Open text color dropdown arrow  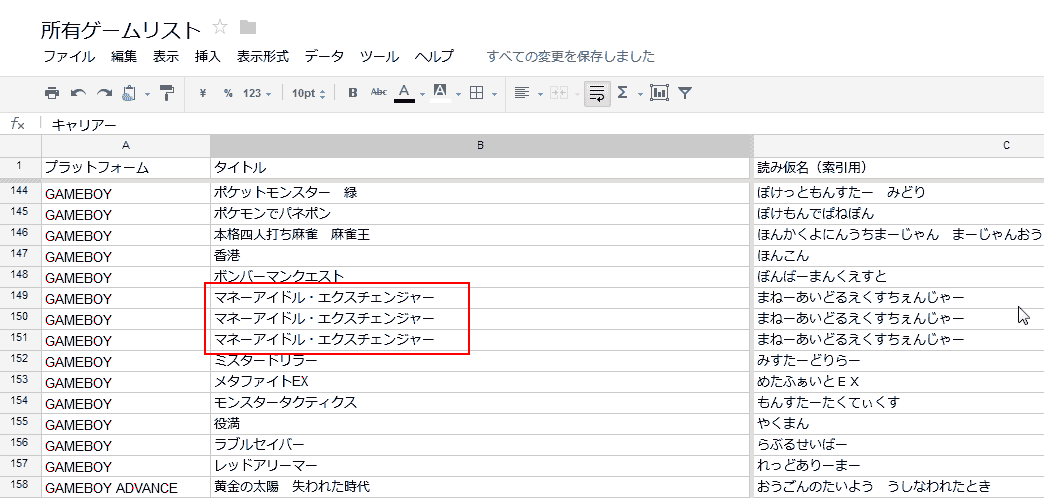[x=422, y=95]
